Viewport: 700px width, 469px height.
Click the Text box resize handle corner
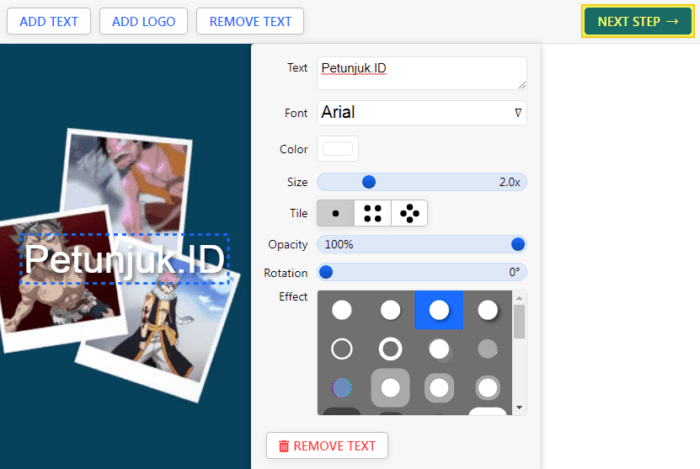[x=522, y=85]
